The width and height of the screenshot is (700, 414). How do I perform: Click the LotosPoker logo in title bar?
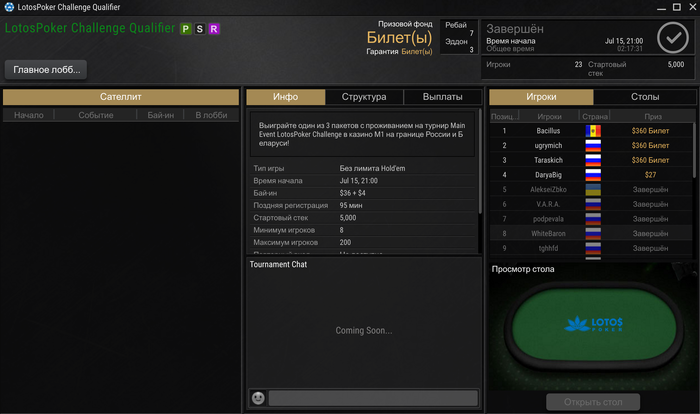coord(9,7)
